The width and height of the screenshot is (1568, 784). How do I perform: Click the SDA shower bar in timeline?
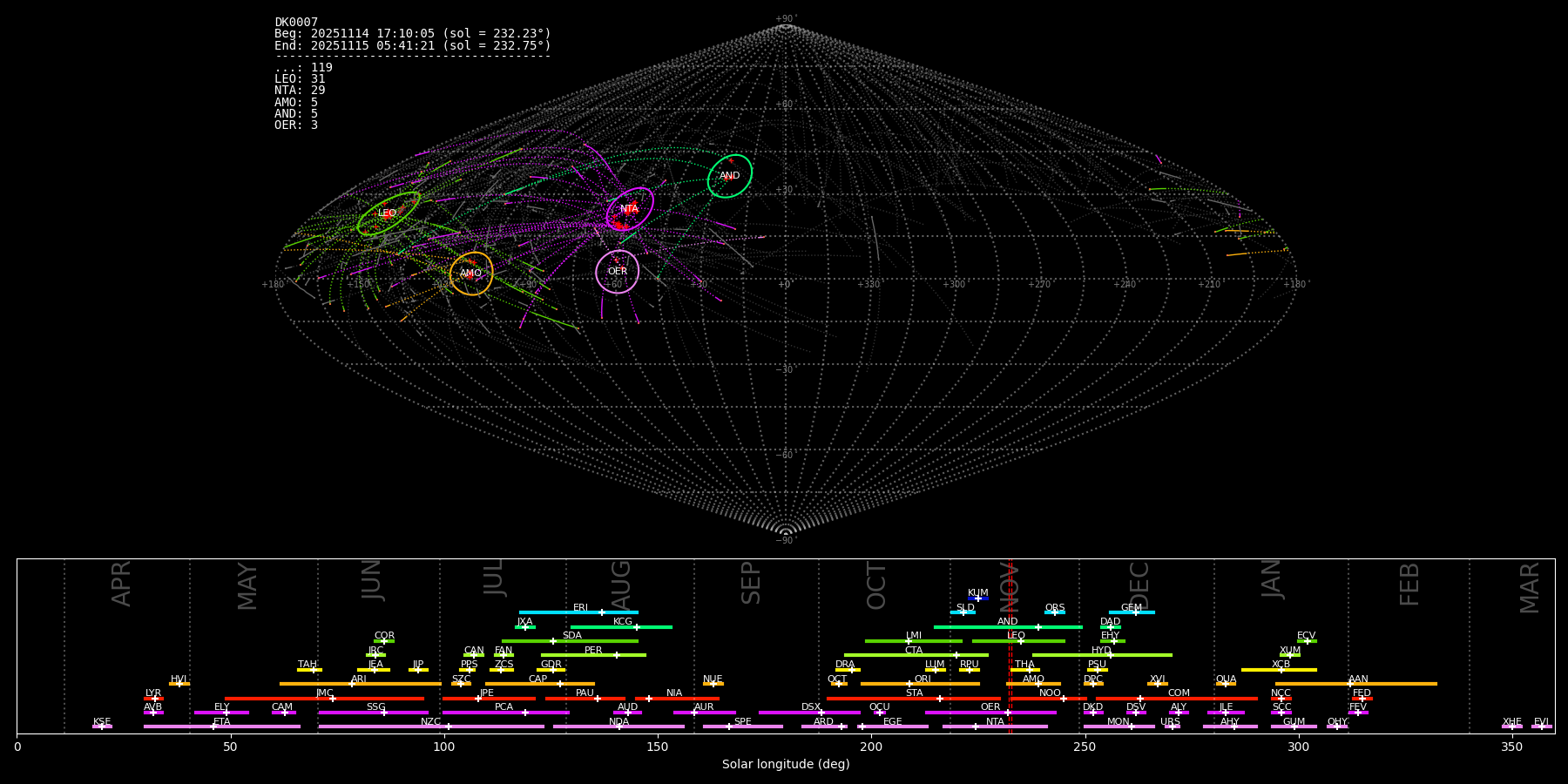point(570,641)
